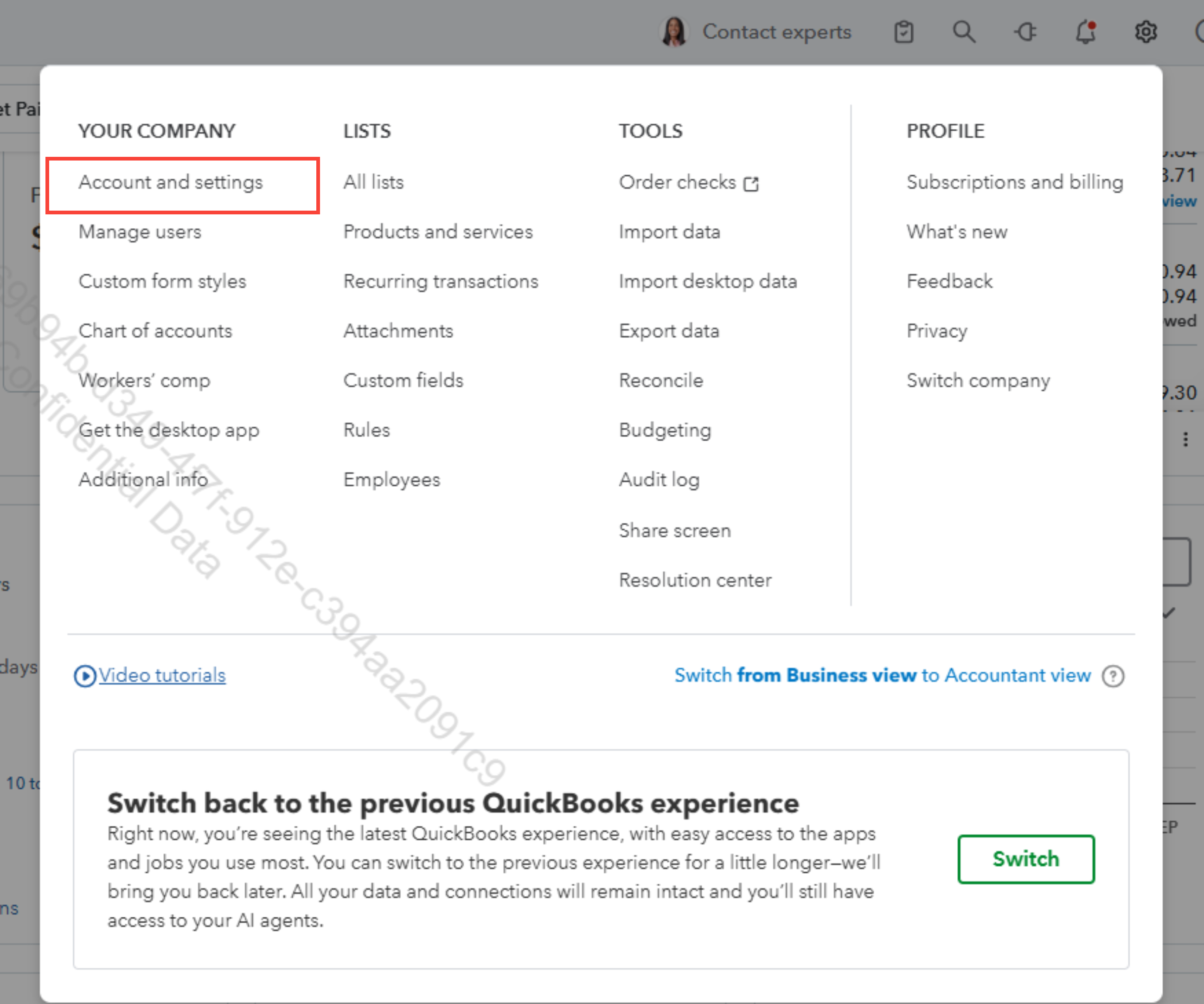
Task: Open the notifications bell icon
Action: point(1085,32)
